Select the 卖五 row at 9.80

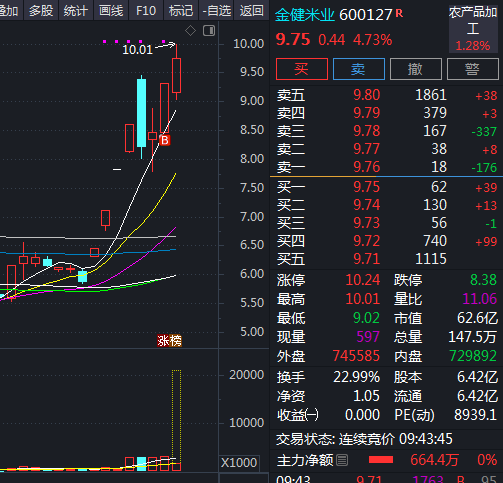(x=387, y=95)
